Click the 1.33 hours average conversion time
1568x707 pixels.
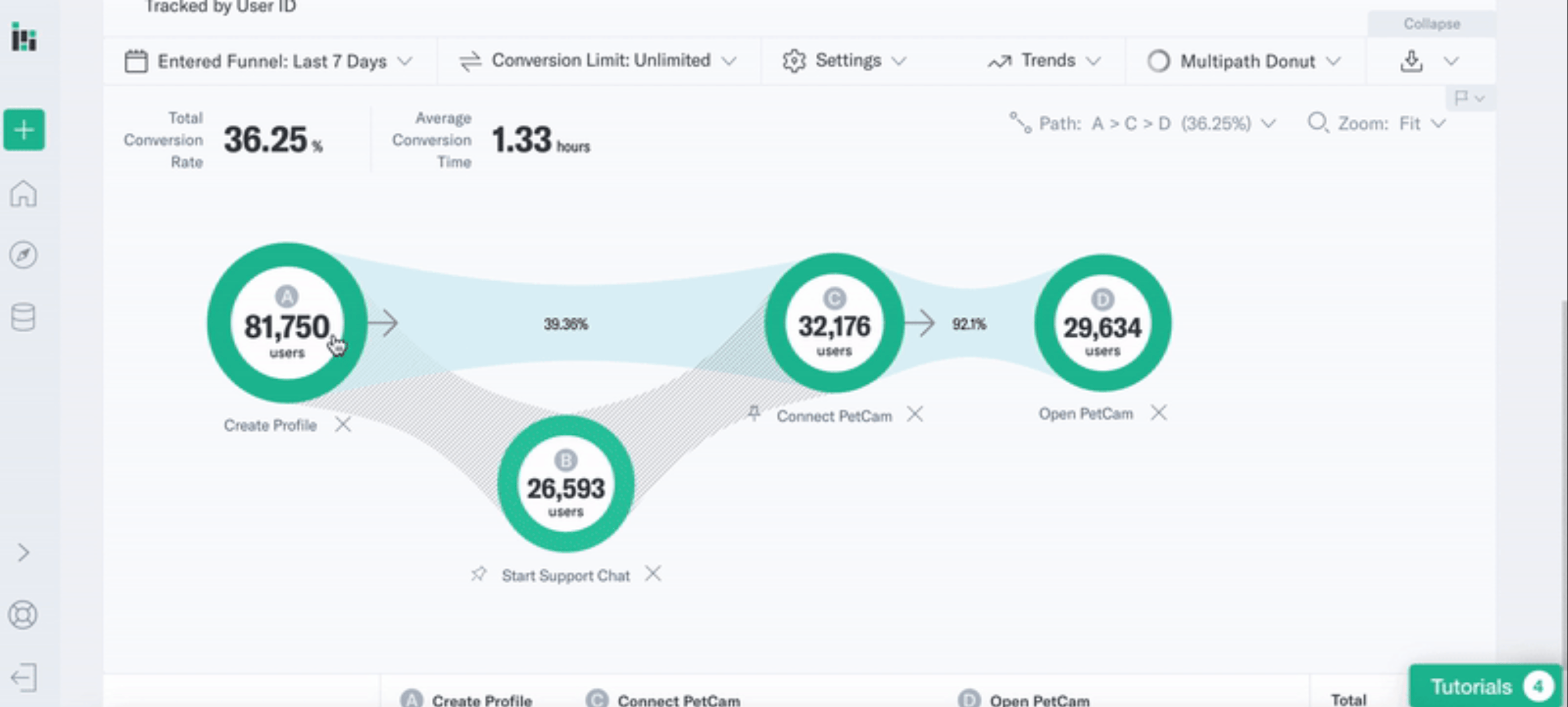pyautogui.click(x=540, y=139)
